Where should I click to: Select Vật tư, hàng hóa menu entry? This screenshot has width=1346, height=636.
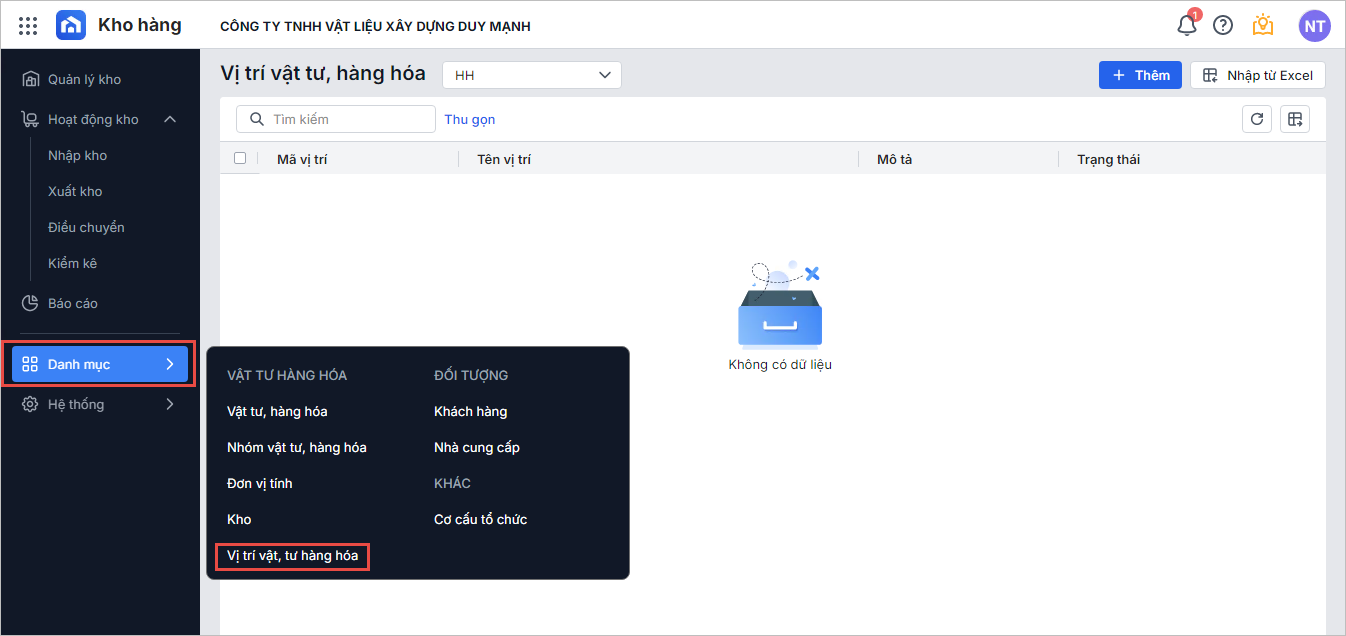(277, 411)
